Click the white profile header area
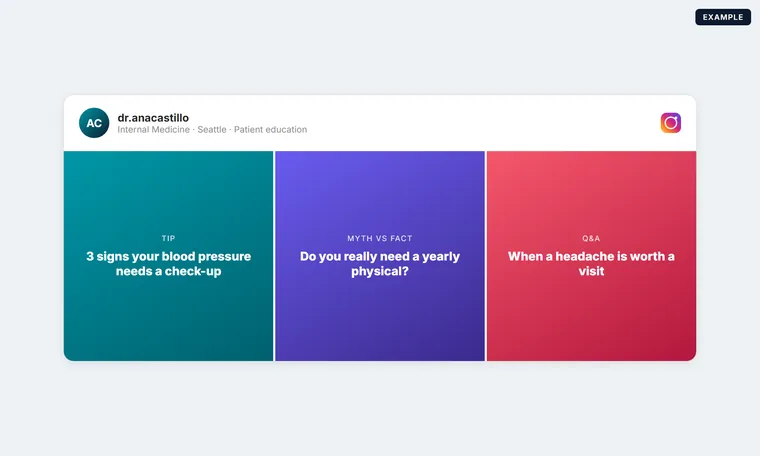Viewport: 760px width, 456px height. click(x=380, y=123)
